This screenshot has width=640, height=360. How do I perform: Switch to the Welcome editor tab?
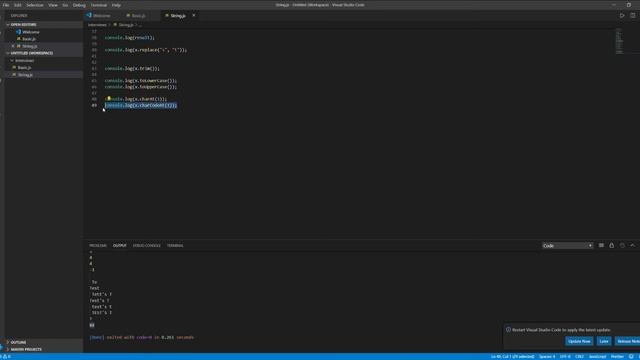pos(102,16)
